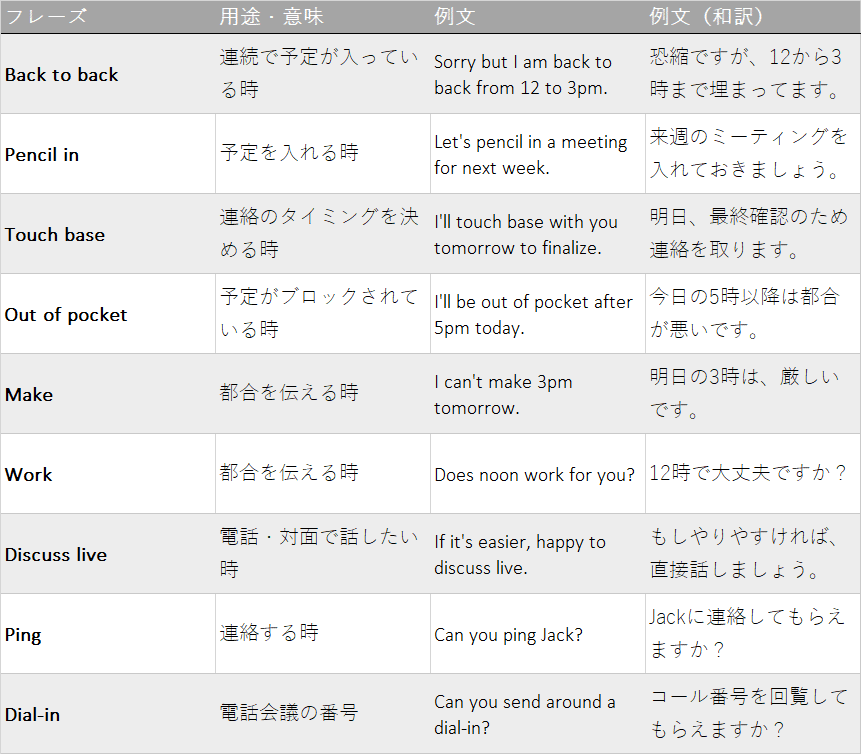This screenshot has height=754, width=861.
Task: Click the 電話会議の番号 meaning cell
Action: 288,713
